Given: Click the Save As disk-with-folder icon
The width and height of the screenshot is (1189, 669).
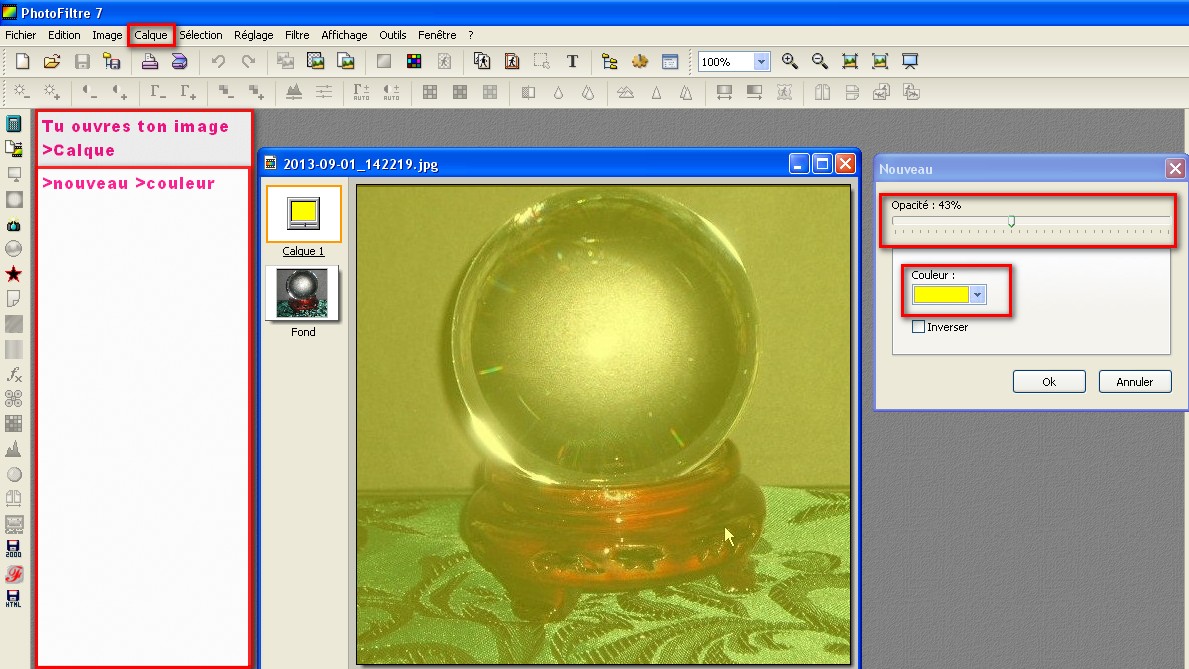Looking at the screenshot, I should 112,61.
